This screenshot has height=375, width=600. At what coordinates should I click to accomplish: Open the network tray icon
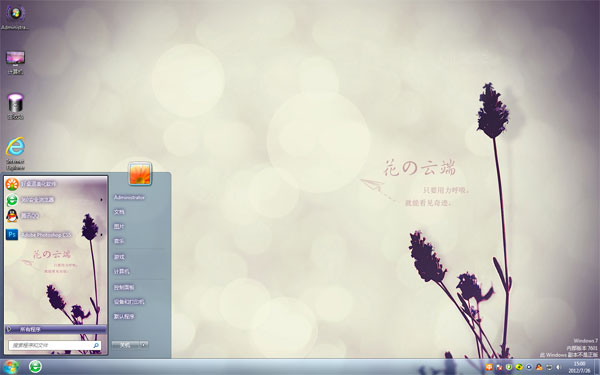click(x=549, y=367)
